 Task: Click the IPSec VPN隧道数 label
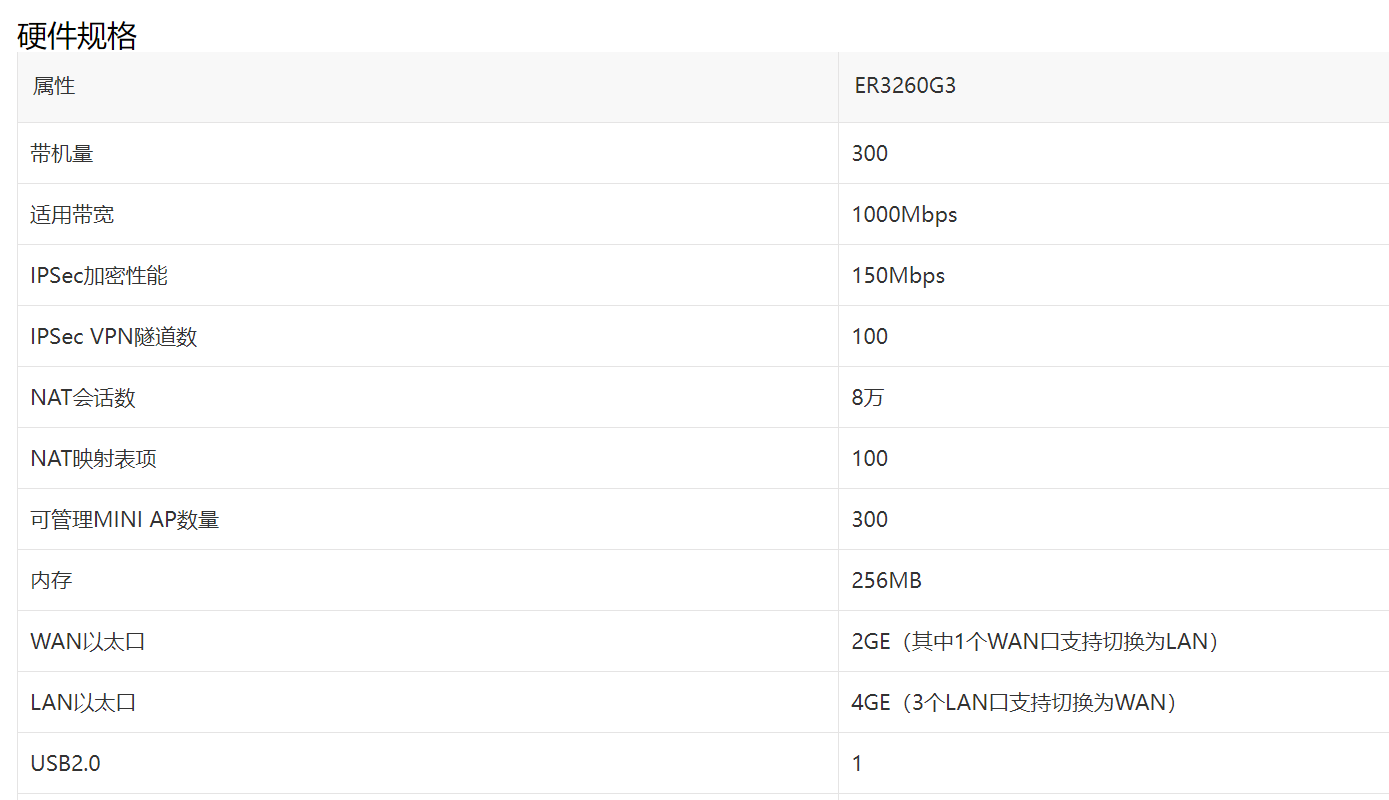tap(114, 336)
